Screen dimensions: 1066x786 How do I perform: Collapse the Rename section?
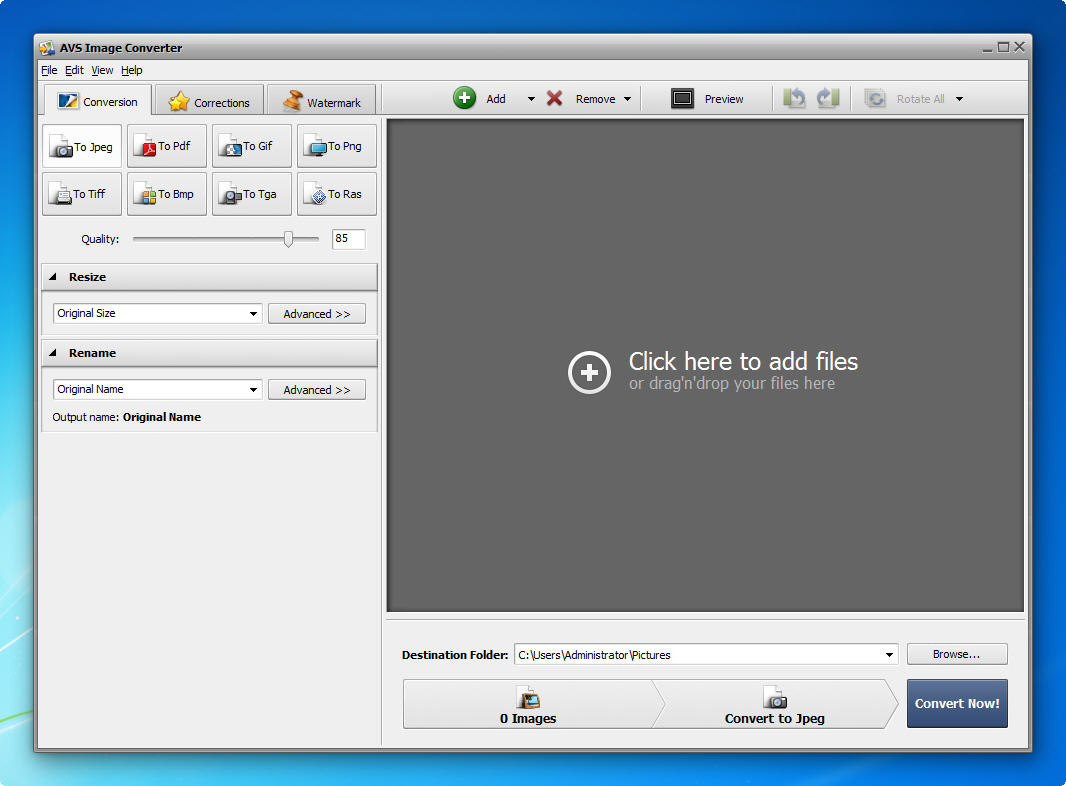point(53,353)
